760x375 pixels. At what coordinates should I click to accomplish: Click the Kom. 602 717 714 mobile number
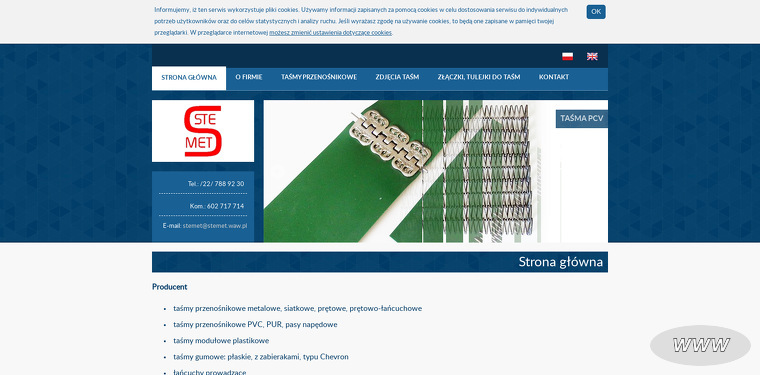(217, 206)
